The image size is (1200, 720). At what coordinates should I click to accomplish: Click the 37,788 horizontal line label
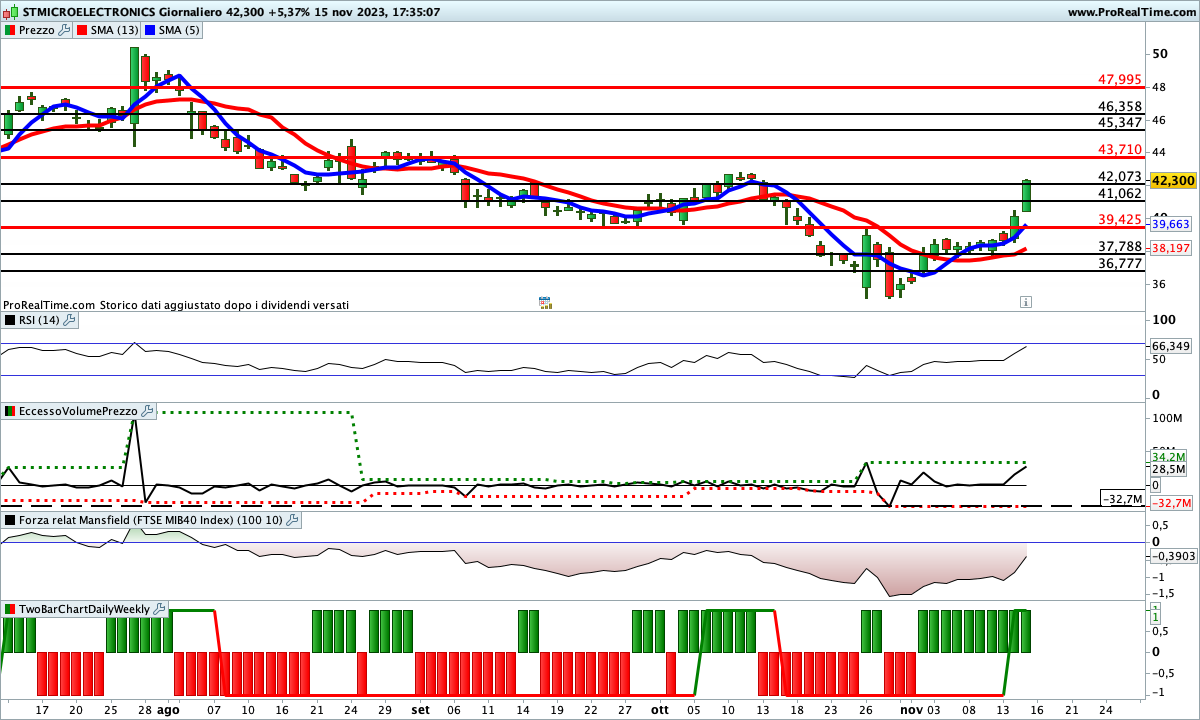pos(1119,246)
